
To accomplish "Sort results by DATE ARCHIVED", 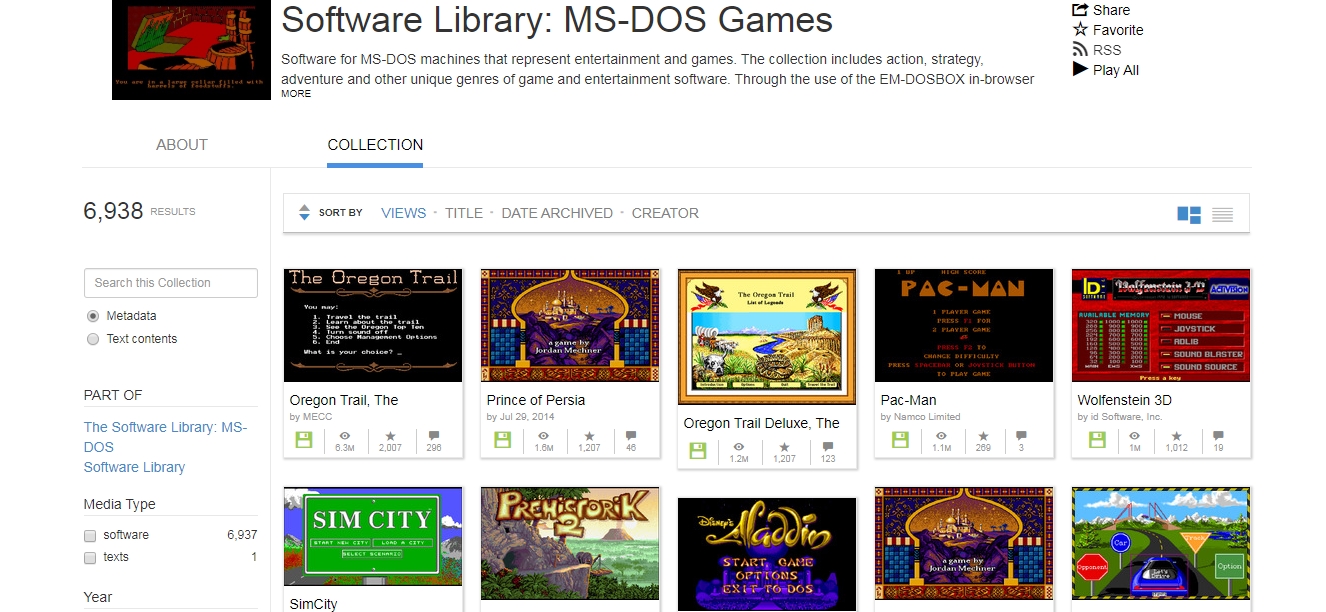I will click(557, 213).
